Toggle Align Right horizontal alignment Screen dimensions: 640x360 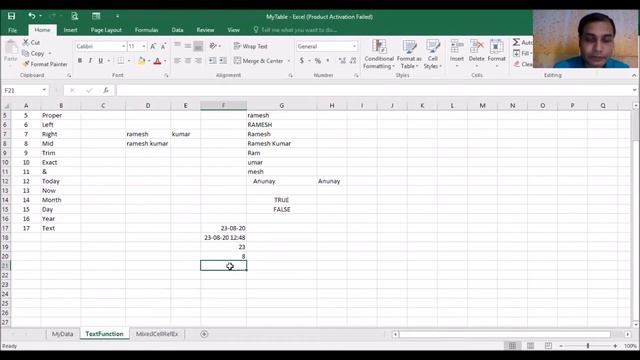[198, 60]
